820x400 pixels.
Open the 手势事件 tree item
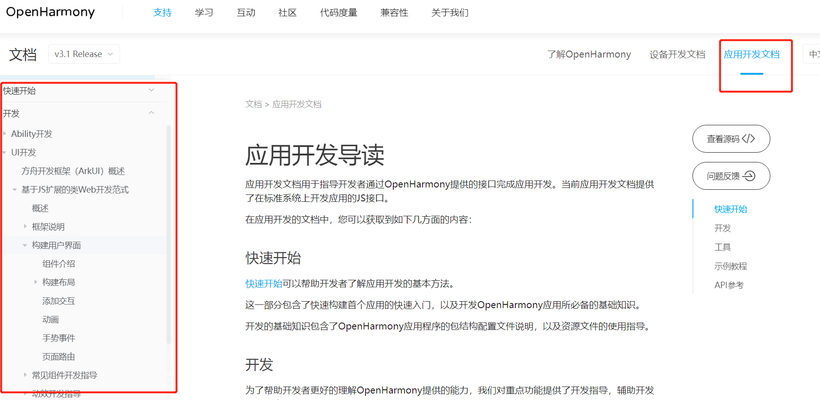(59, 338)
